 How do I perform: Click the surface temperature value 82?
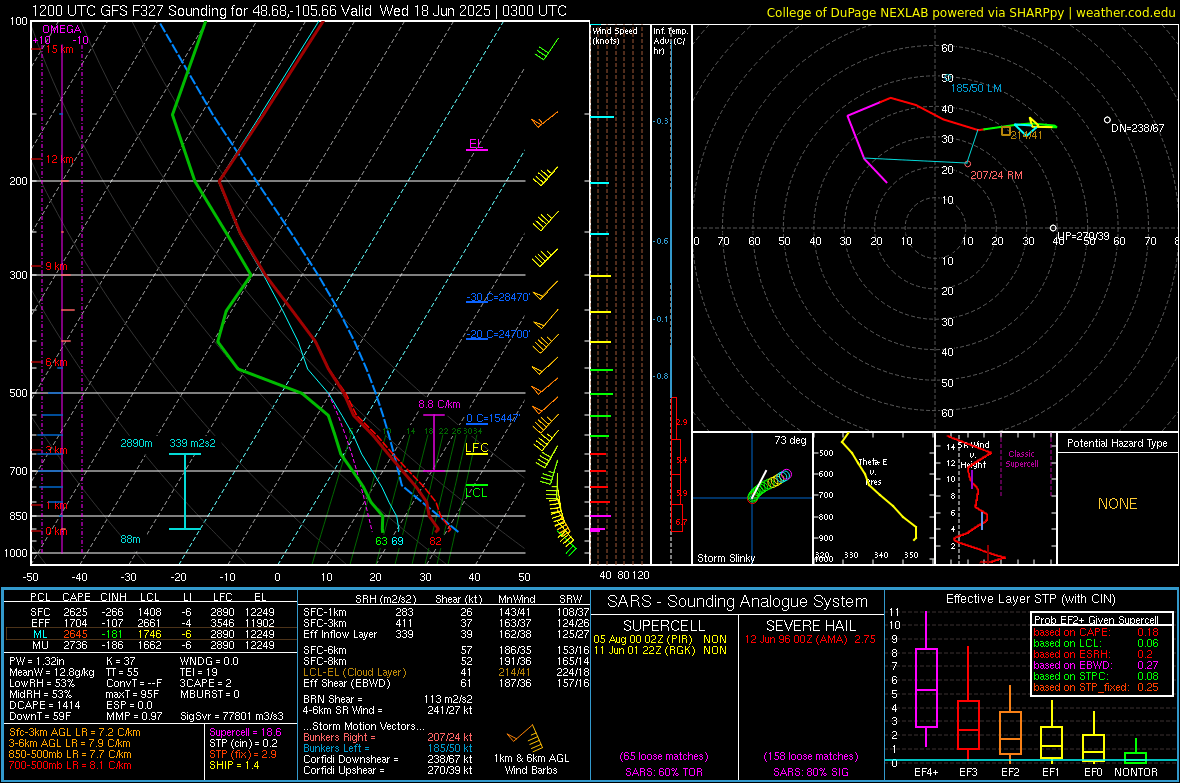pyautogui.click(x=435, y=541)
